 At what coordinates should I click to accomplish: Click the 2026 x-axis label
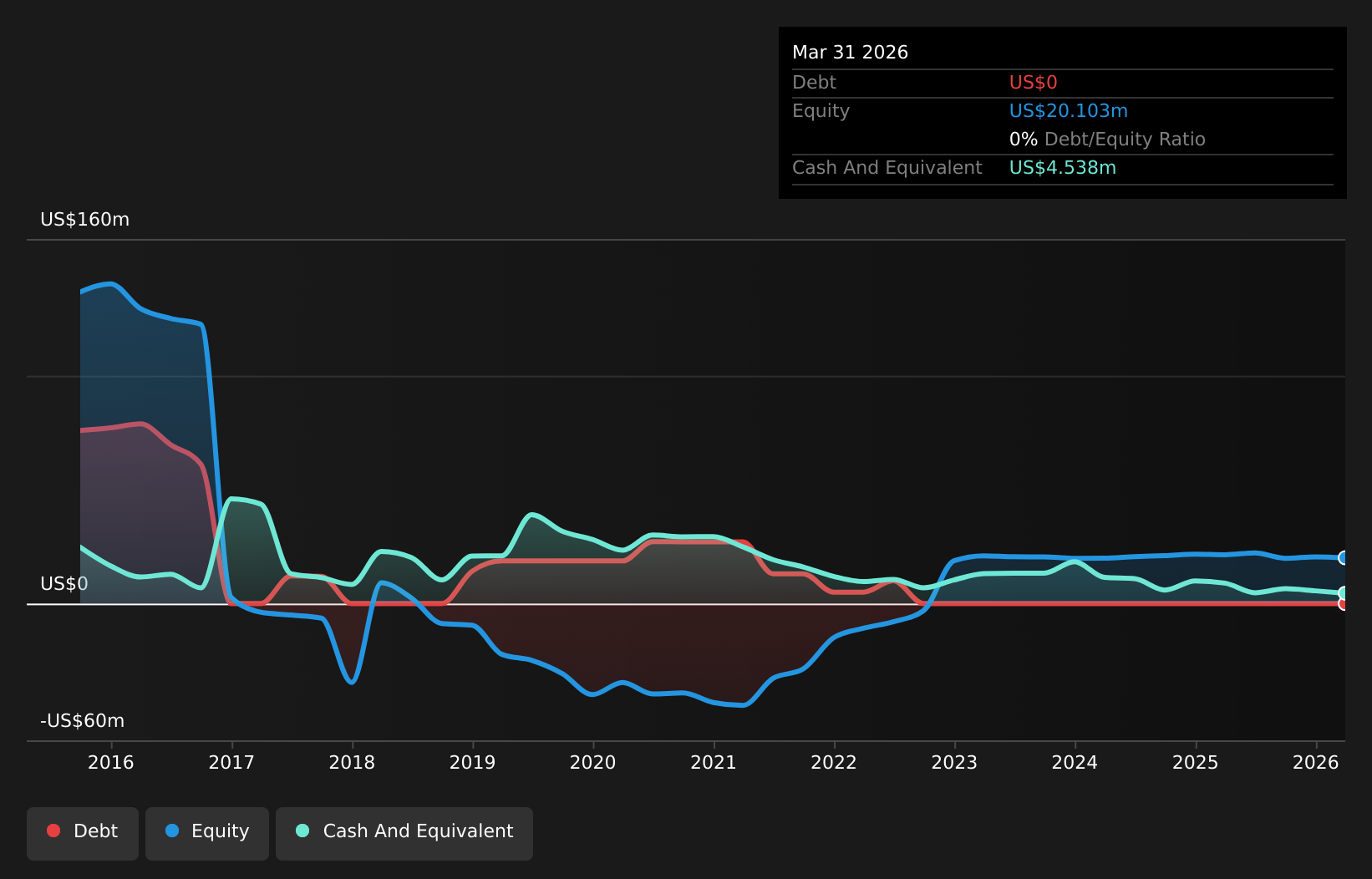click(1316, 762)
